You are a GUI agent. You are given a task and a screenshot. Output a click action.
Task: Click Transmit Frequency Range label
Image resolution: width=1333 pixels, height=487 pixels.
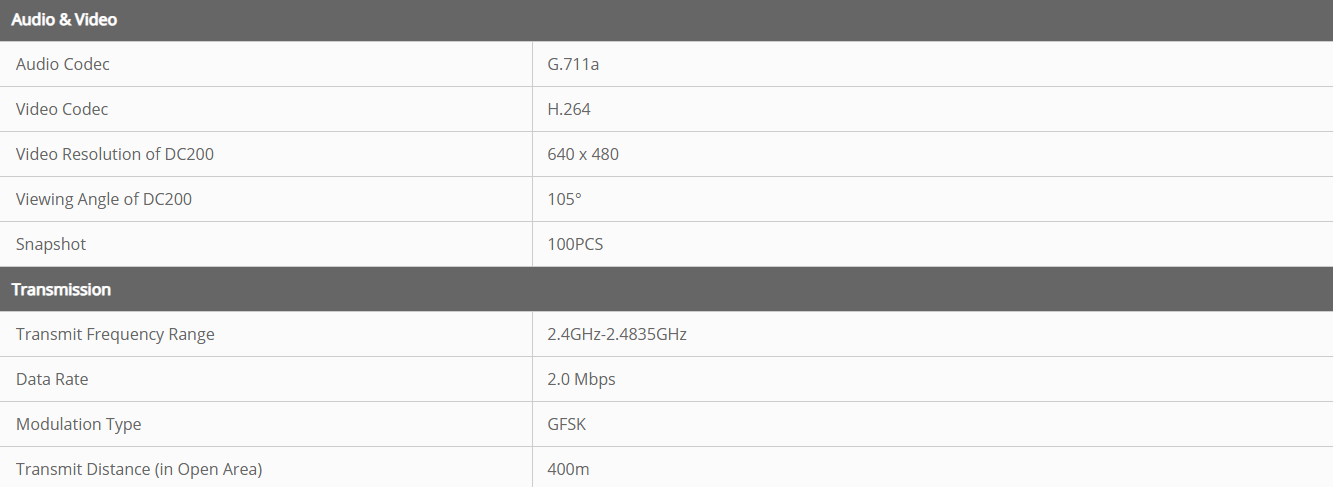pos(115,334)
